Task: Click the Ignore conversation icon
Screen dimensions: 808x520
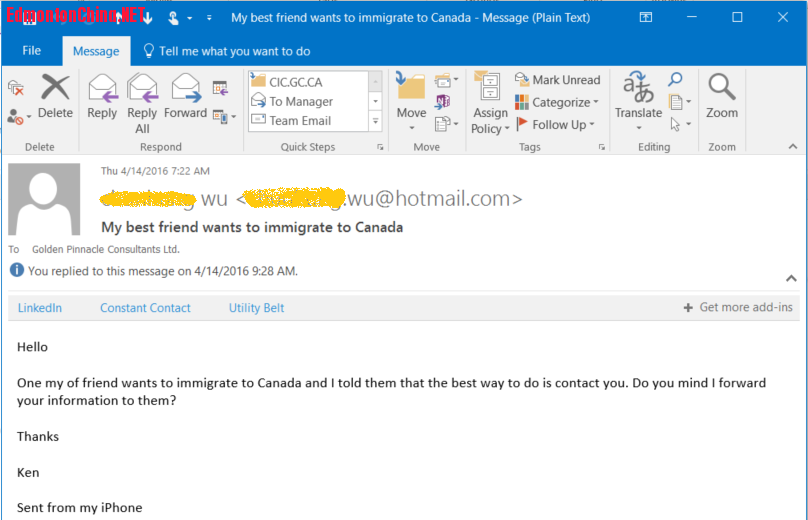Action: (15, 88)
